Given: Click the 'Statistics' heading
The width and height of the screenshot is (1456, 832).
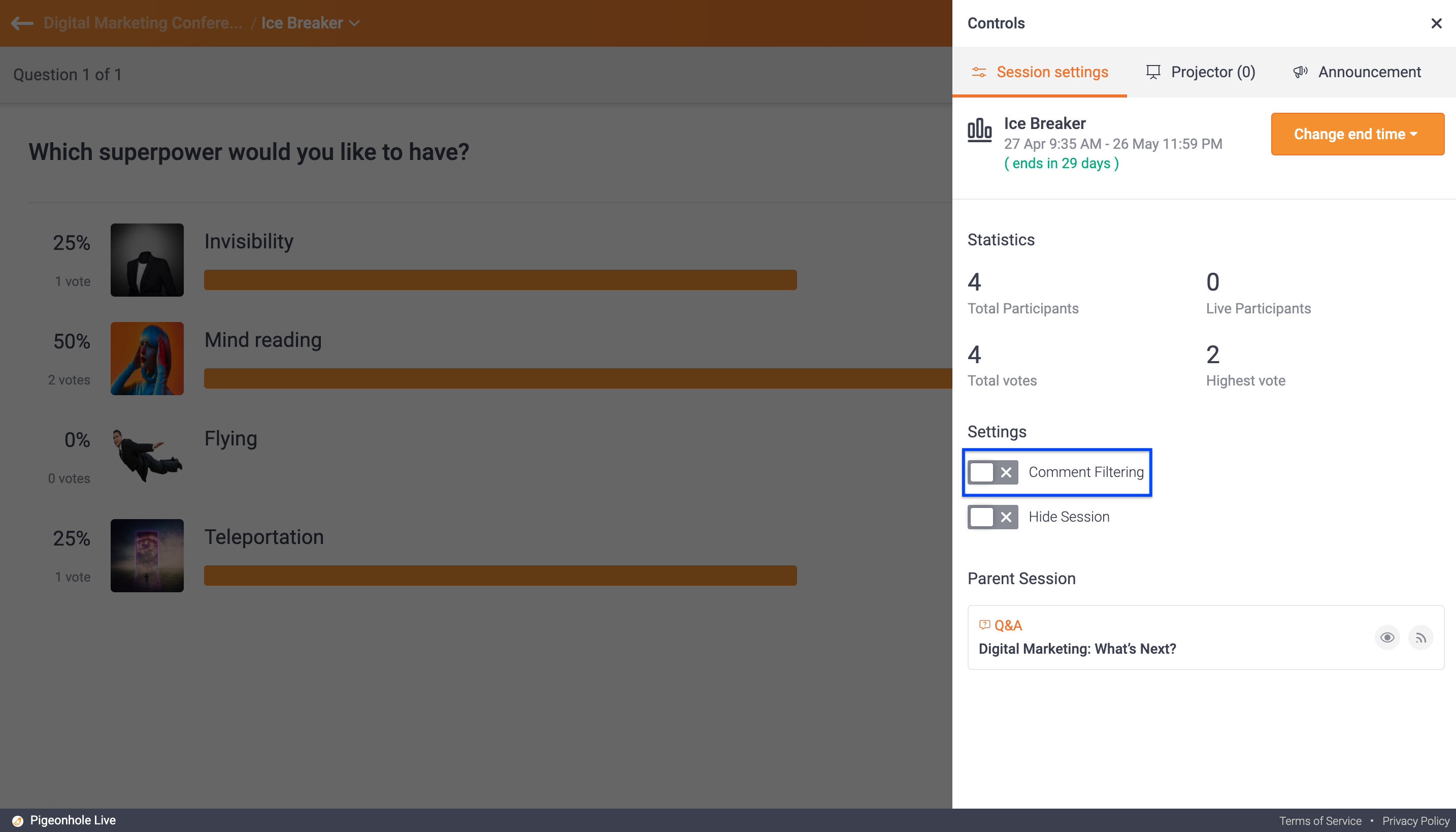Looking at the screenshot, I should (x=1001, y=239).
